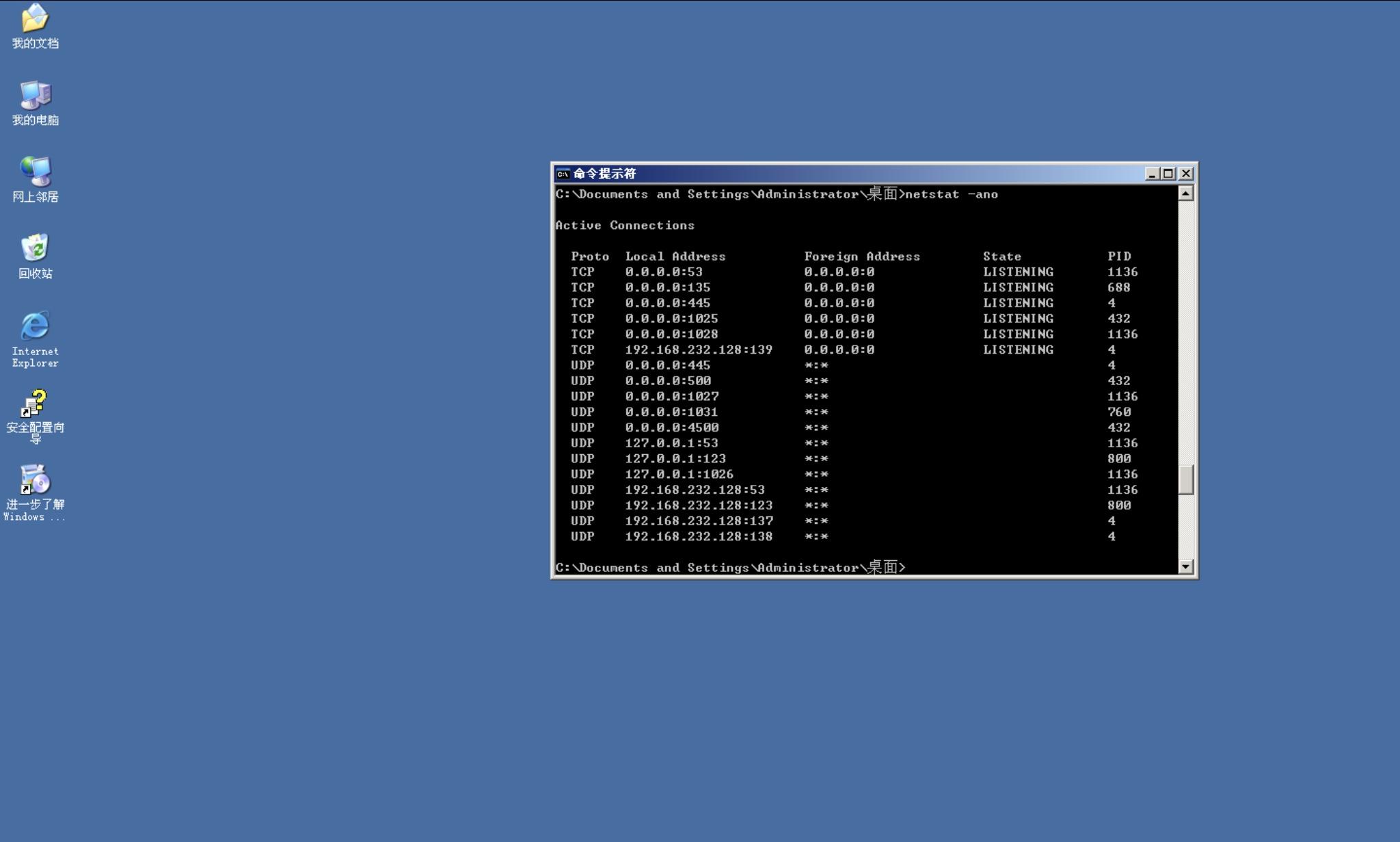Select the 我的电脑 desktop icon
1400x842 pixels.
[35, 104]
